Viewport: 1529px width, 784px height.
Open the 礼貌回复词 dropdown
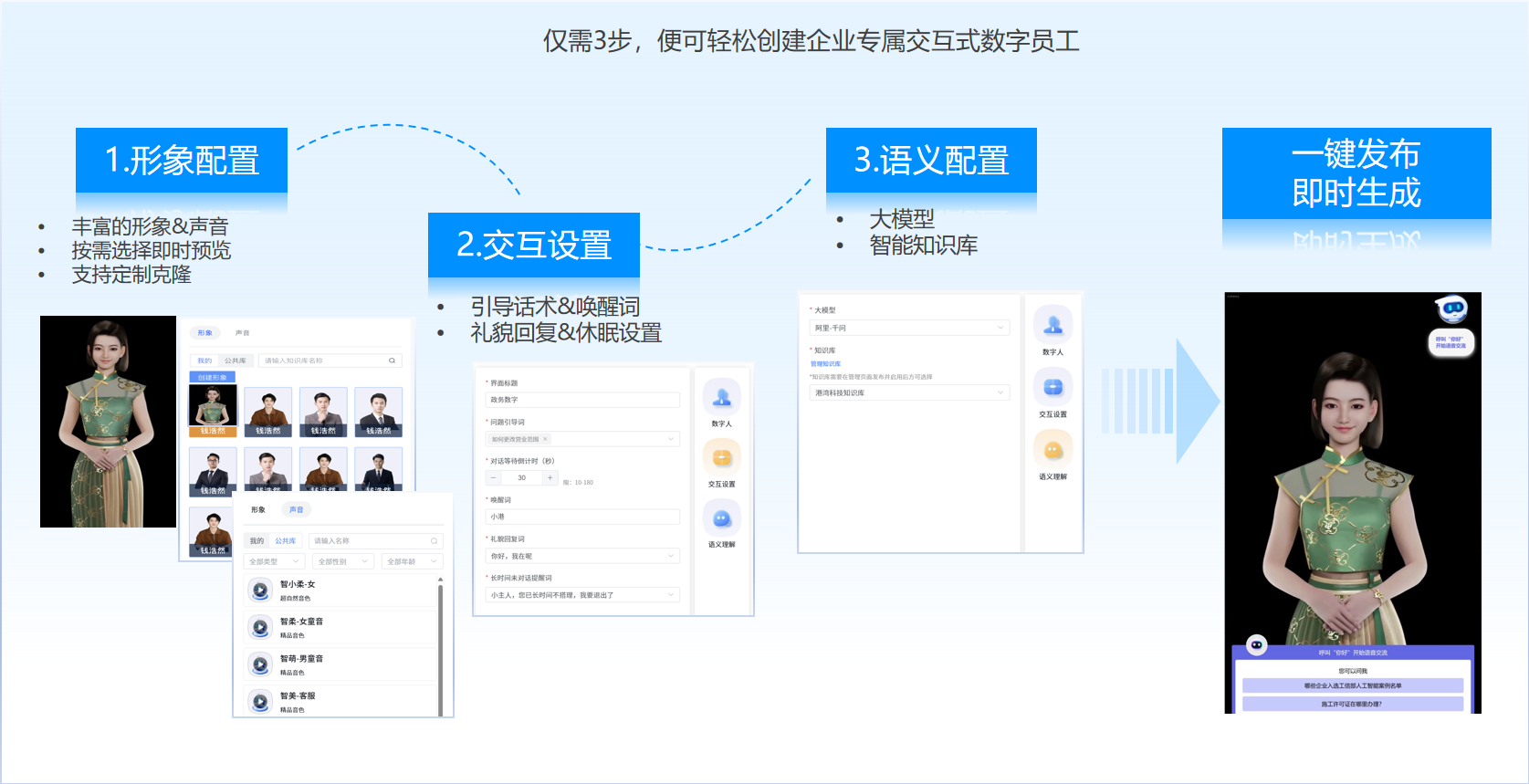point(582,556)
